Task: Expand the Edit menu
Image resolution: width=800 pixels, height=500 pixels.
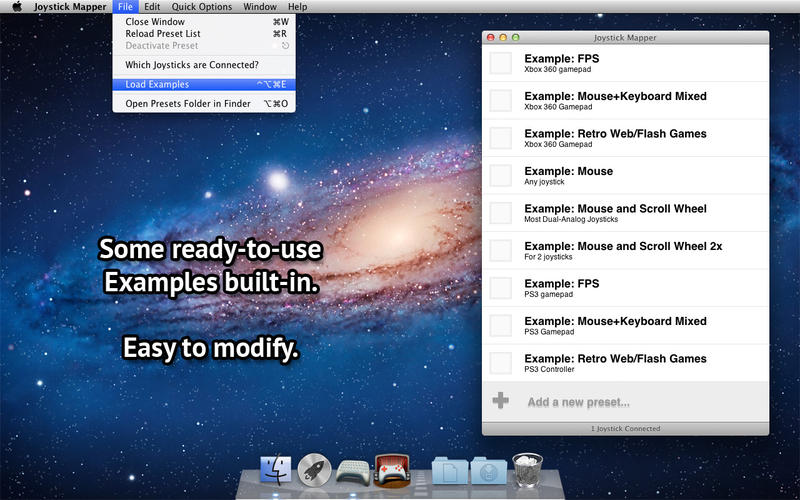Action: [152, 7]
